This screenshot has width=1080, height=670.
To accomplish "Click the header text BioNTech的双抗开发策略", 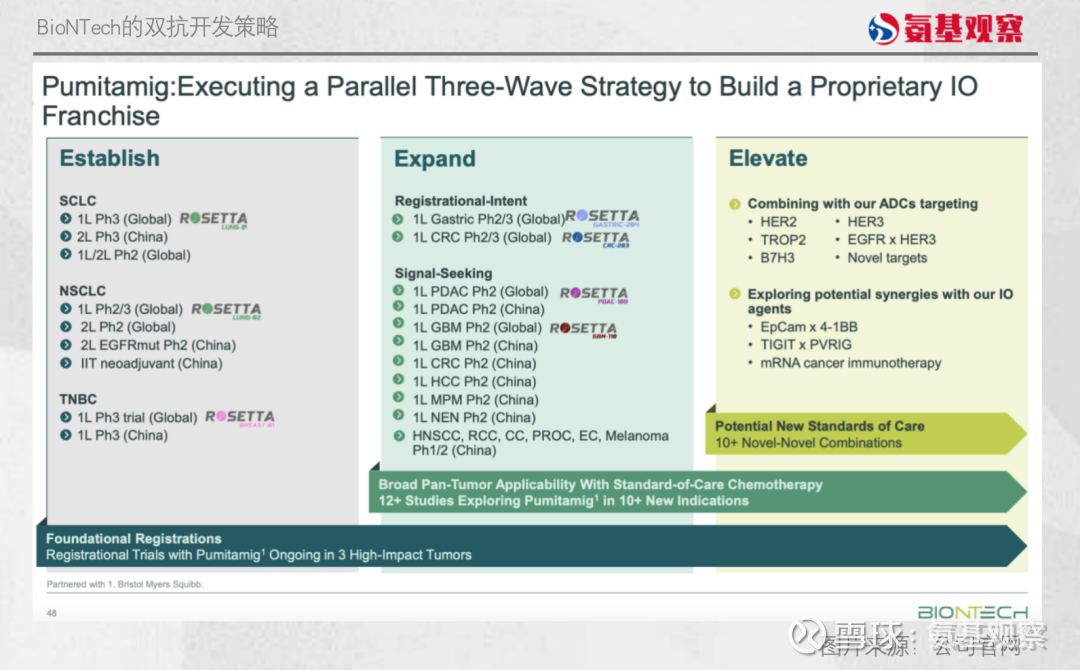I will click(158, 28).
